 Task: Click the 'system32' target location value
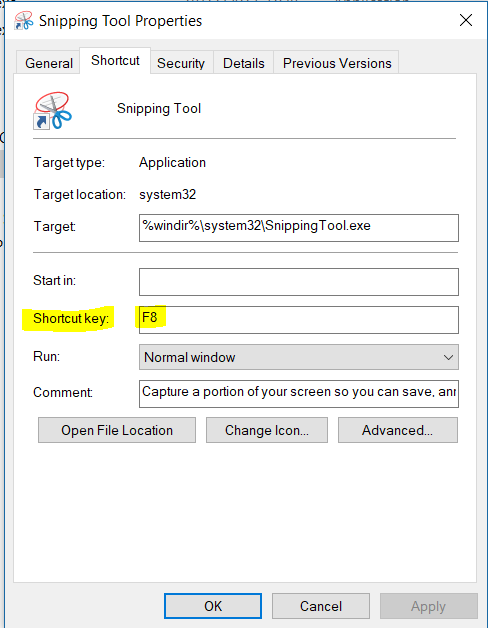[x=167, y=195]
